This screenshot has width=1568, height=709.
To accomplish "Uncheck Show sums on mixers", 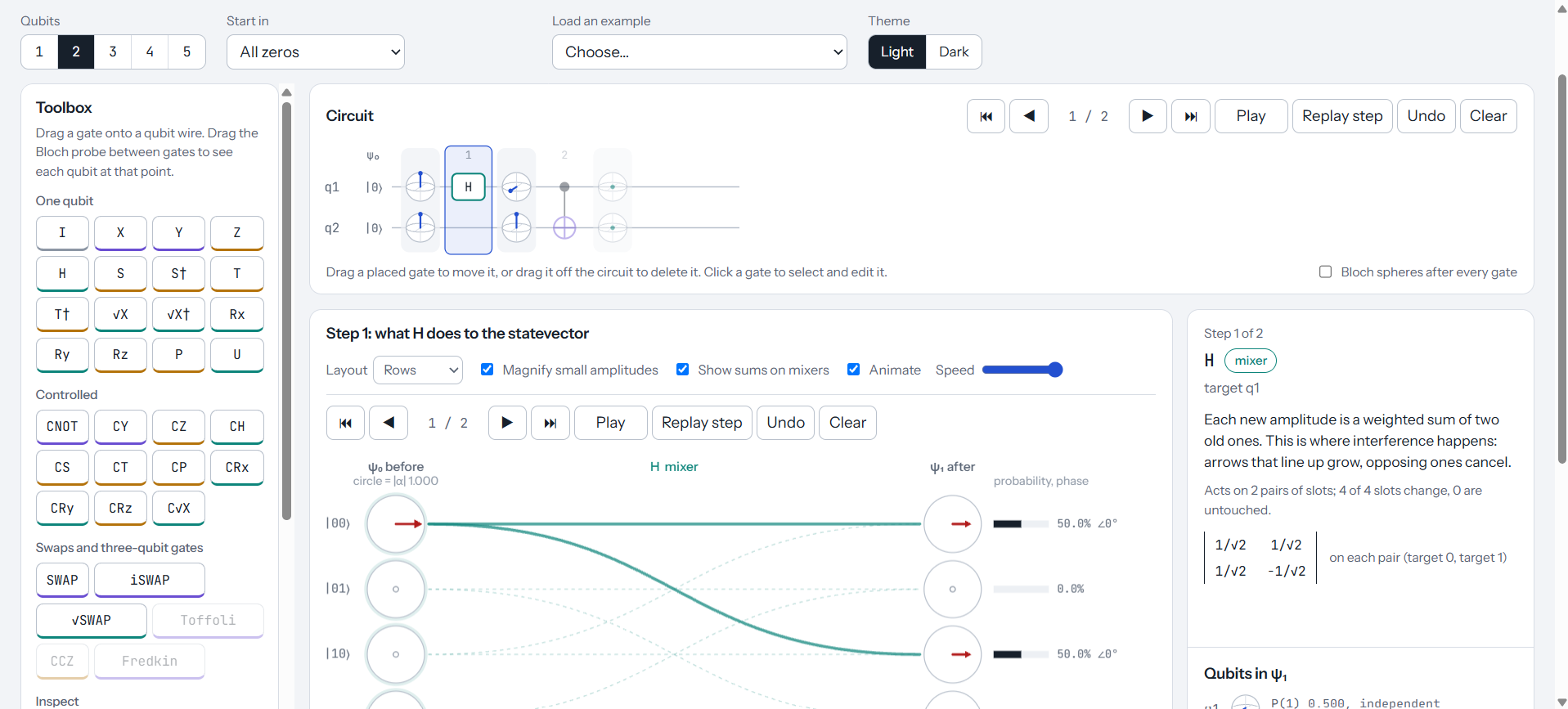I will click(x=682, y=370).
